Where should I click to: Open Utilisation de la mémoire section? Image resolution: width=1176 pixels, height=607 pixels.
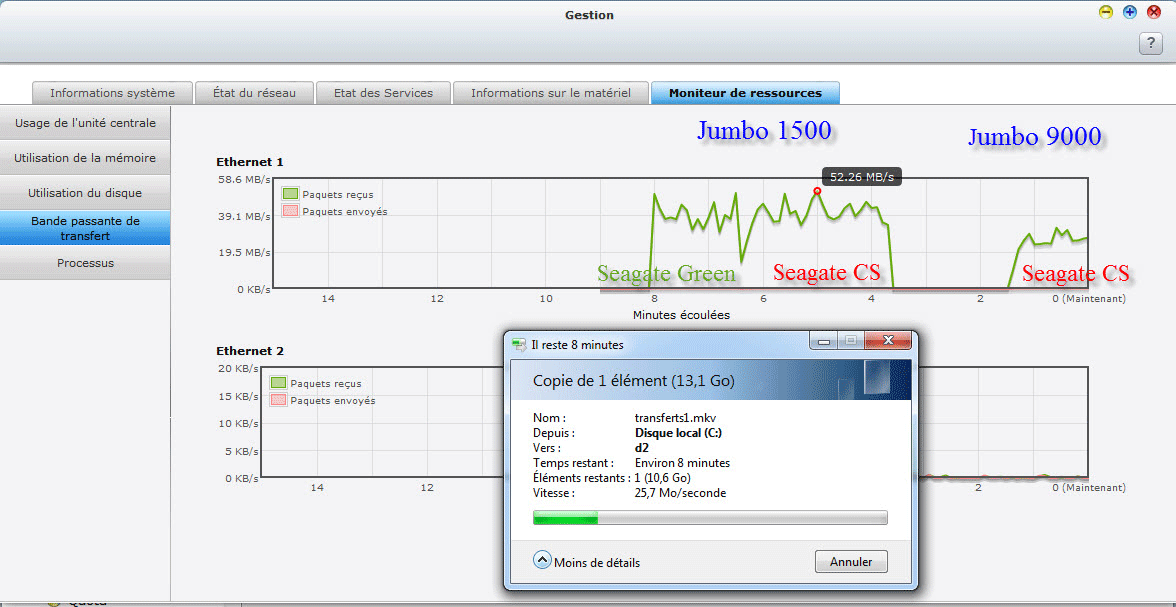point(85,158)
